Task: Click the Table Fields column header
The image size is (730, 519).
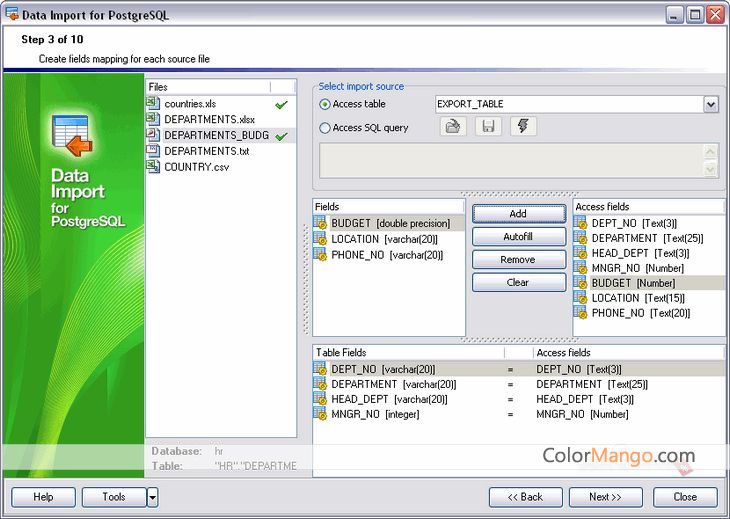Action: 408,353
